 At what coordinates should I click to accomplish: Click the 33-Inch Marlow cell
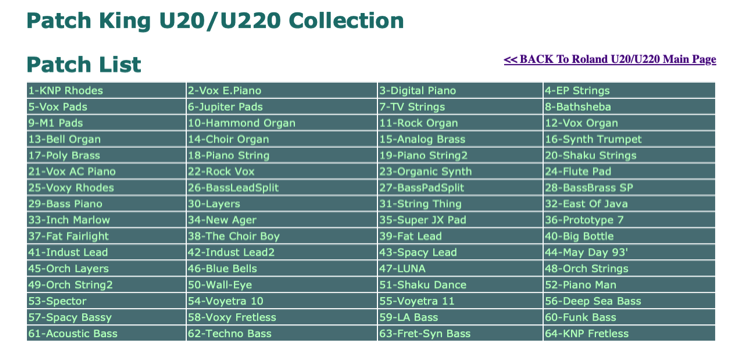(106, 220)
